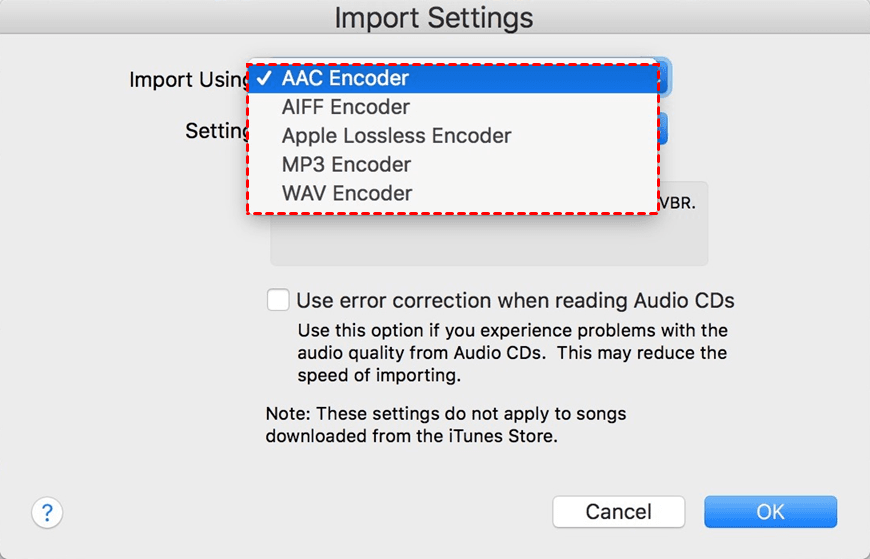Click the Import Using popup arrows at right edge
This screenshot has height=559, width=870.
point(664,77)
